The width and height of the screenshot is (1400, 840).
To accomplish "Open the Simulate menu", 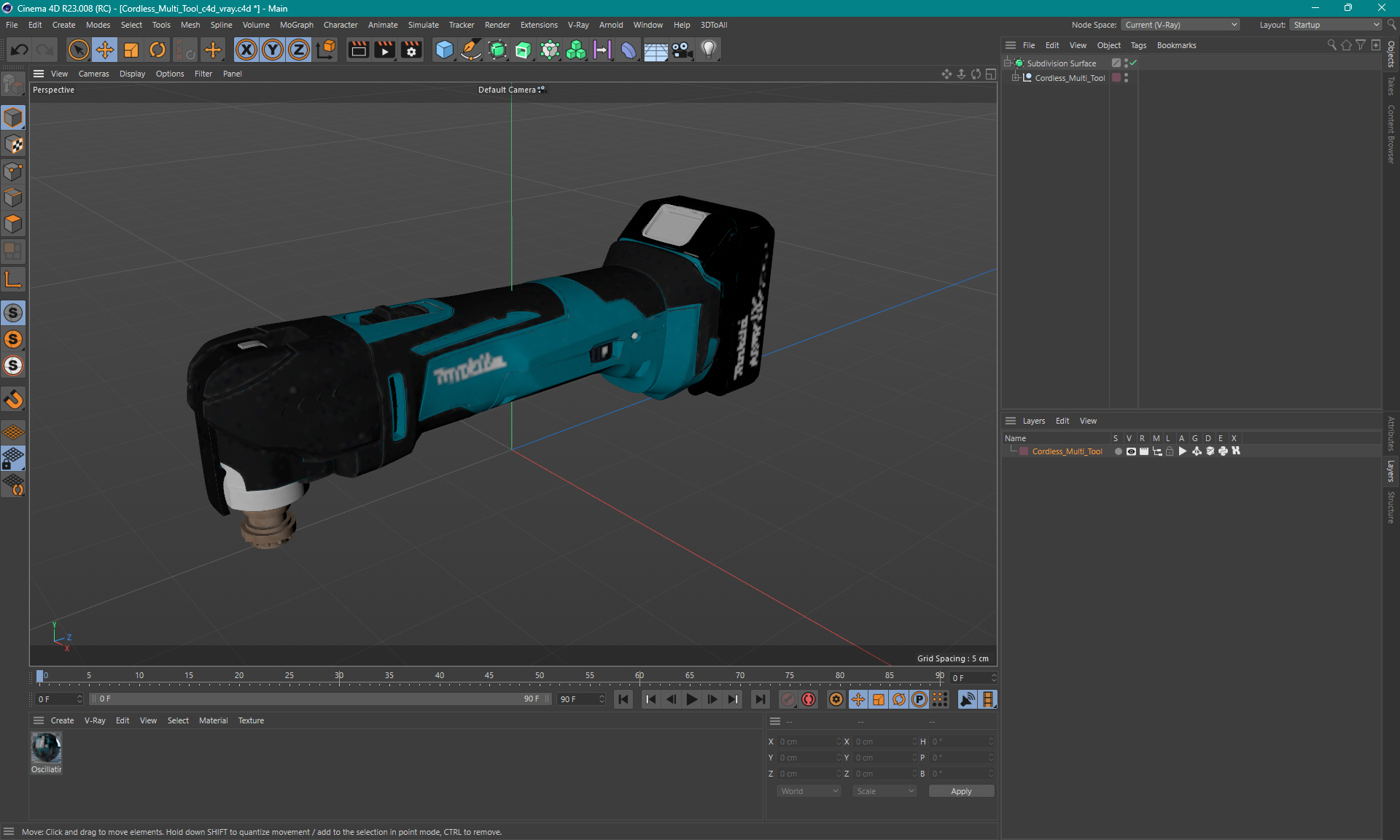I will [423, 25].
